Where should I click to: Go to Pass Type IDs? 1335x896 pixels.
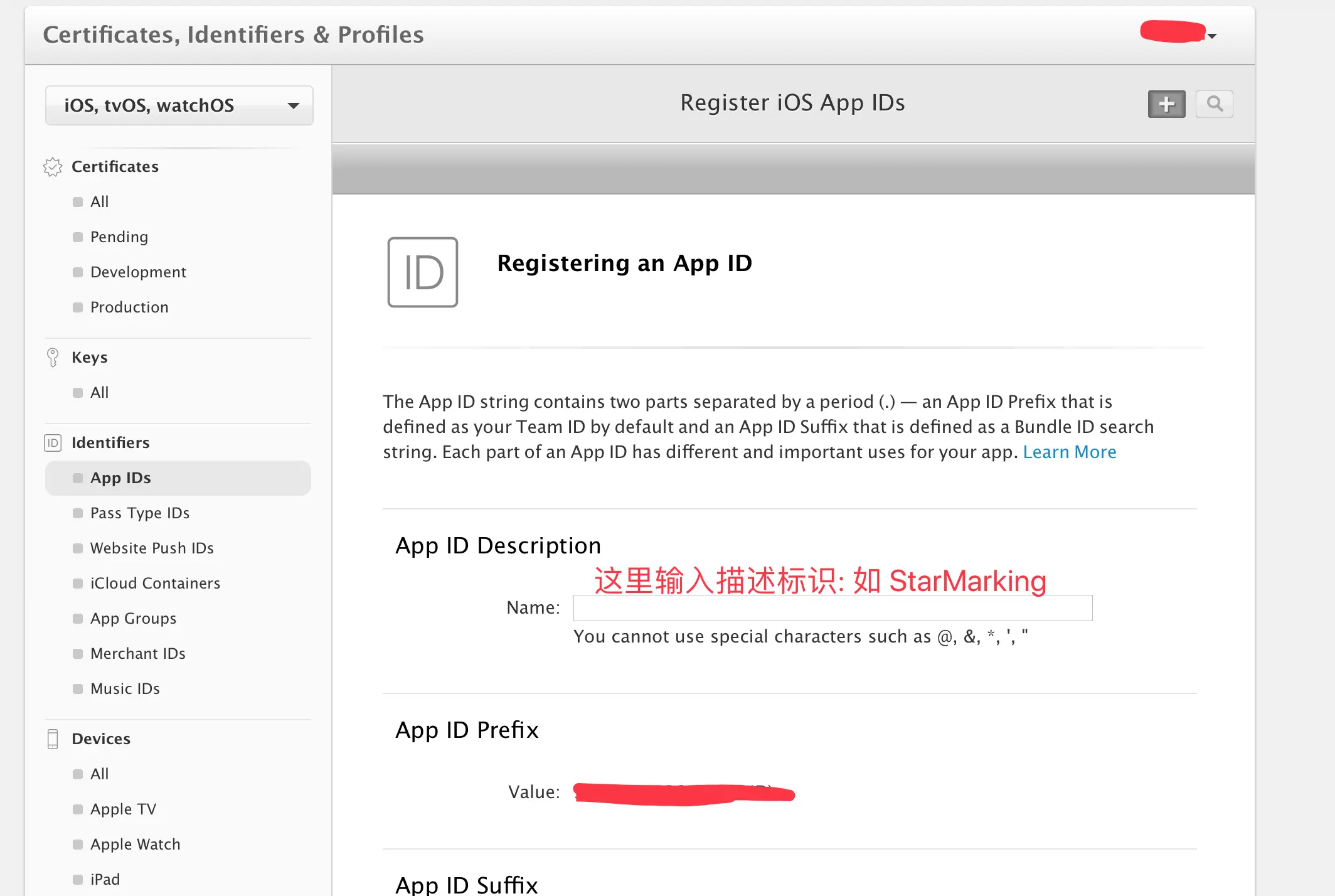[139, 513]
